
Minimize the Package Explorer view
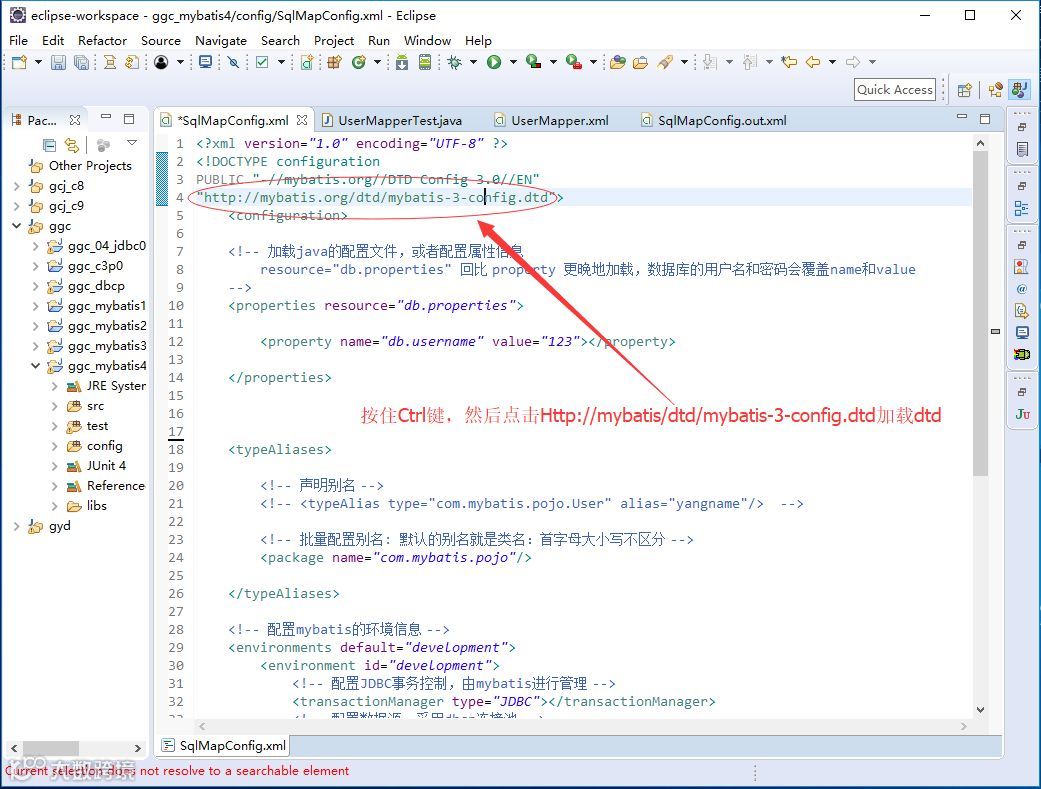(x=106, y=117)
